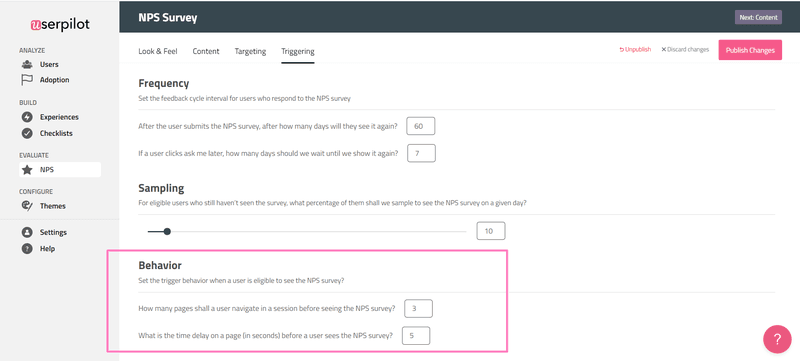Click the Adoption flag icon
This screenshot has height=361, width=800.
coord(27,80)
